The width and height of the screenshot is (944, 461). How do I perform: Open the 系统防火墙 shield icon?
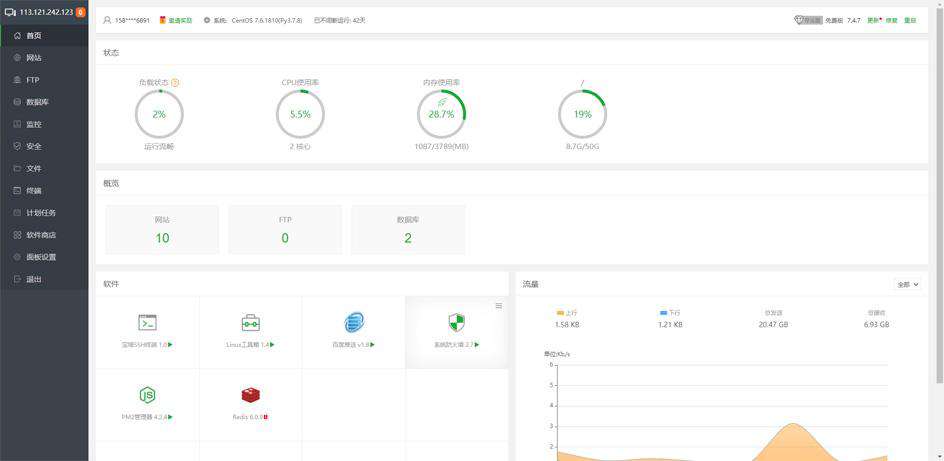click(457, 323)
